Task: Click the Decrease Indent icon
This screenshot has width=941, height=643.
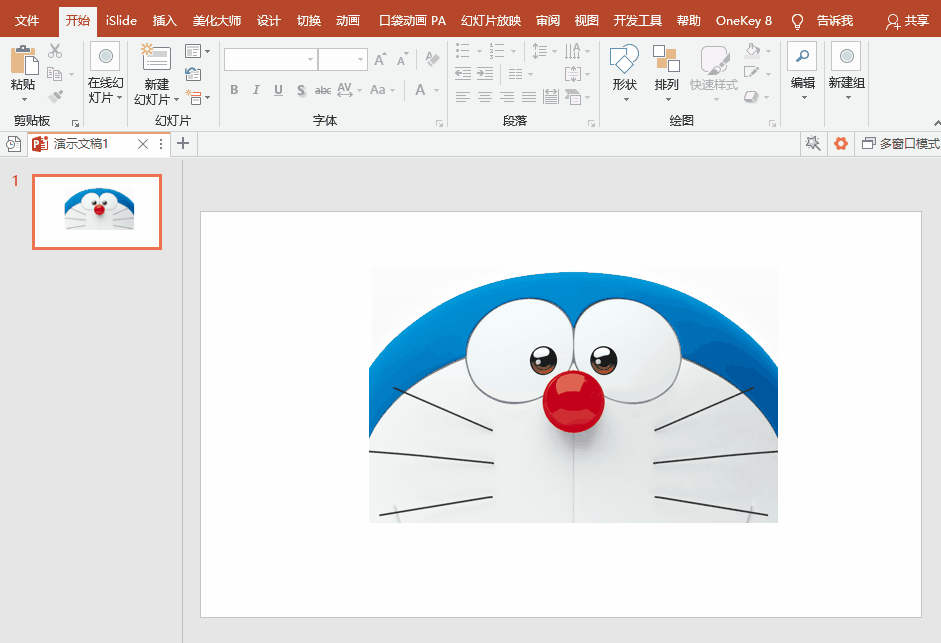Action: coord(463,74)
